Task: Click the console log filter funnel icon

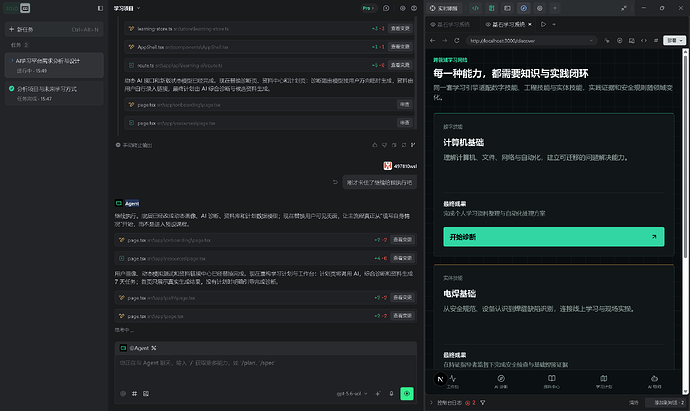Action: pos(483,403)
